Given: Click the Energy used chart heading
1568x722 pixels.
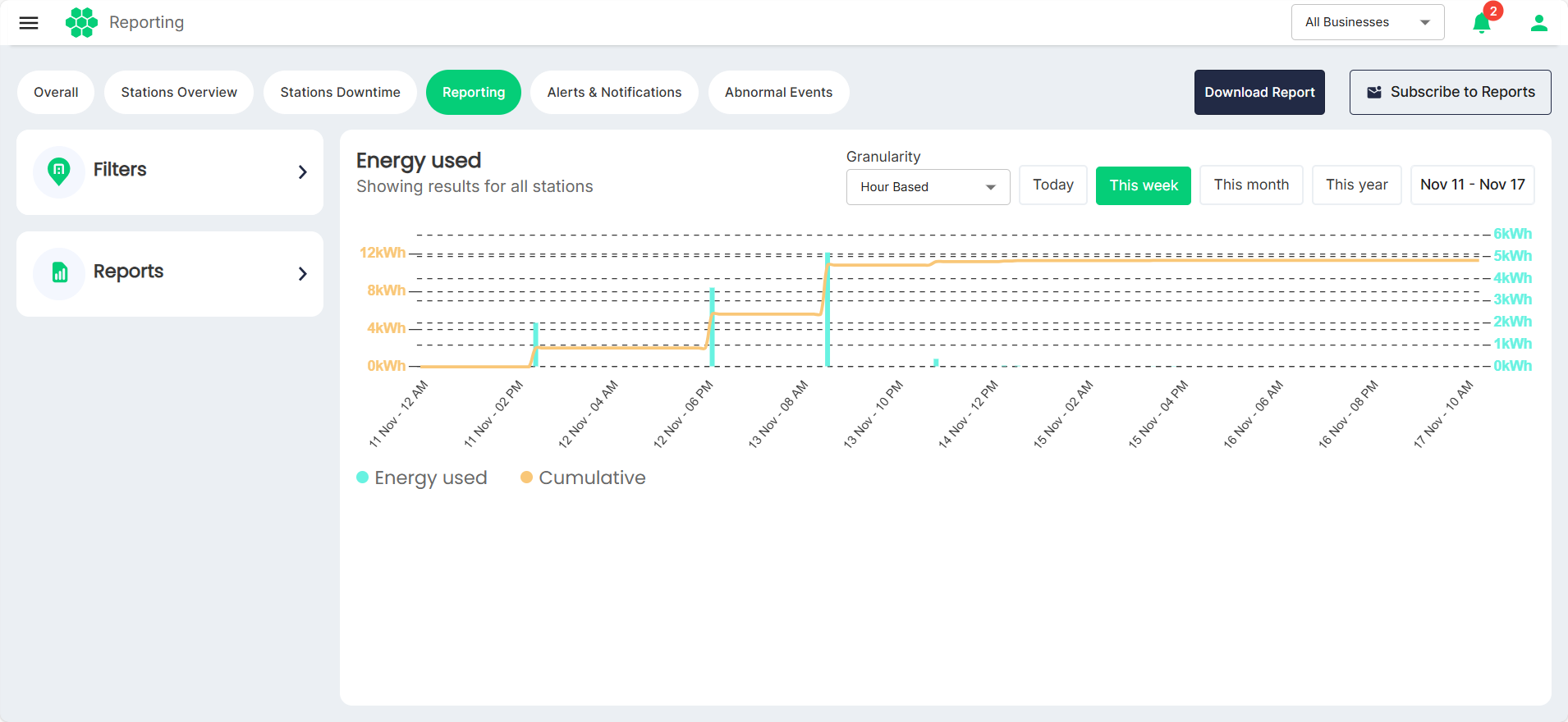Looking at the screenshot, I should click(419, 160).
